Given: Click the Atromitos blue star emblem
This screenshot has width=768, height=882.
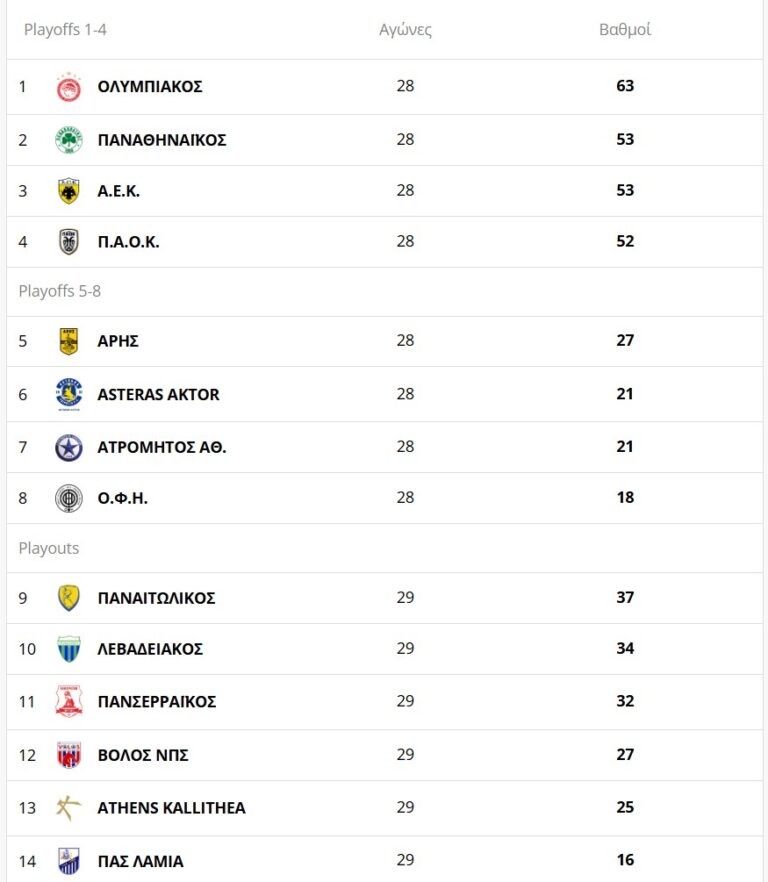Looking at the screenshot, I should pyautogui.click(x=69, y=447).
